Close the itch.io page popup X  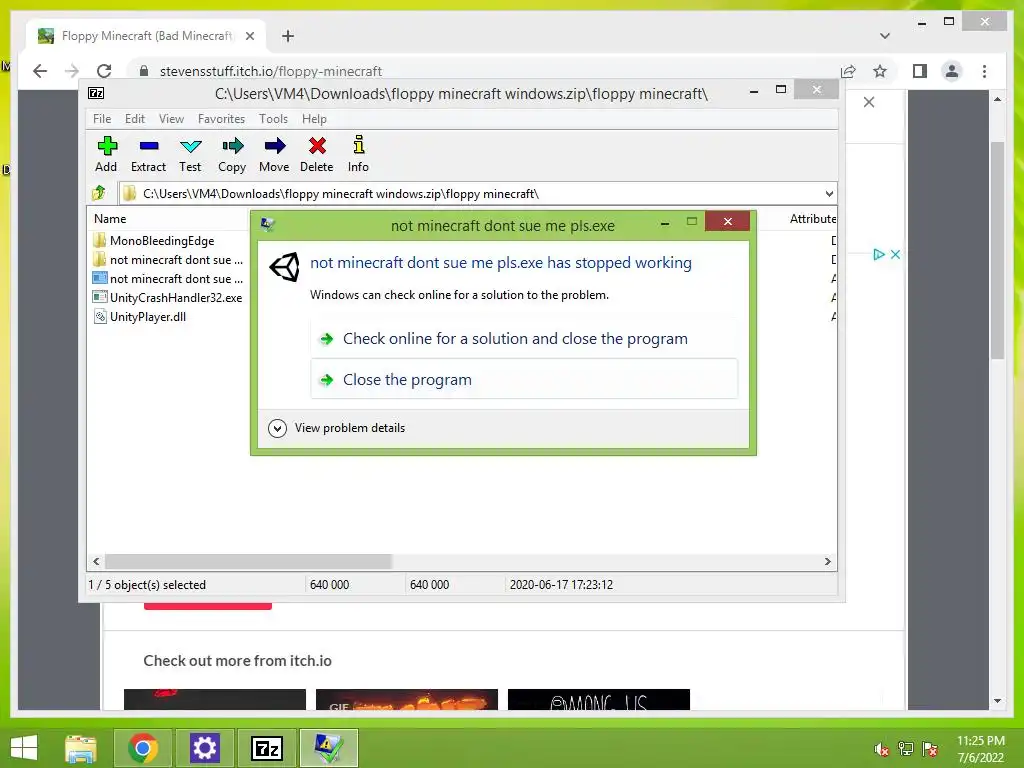tap(869, 102)
